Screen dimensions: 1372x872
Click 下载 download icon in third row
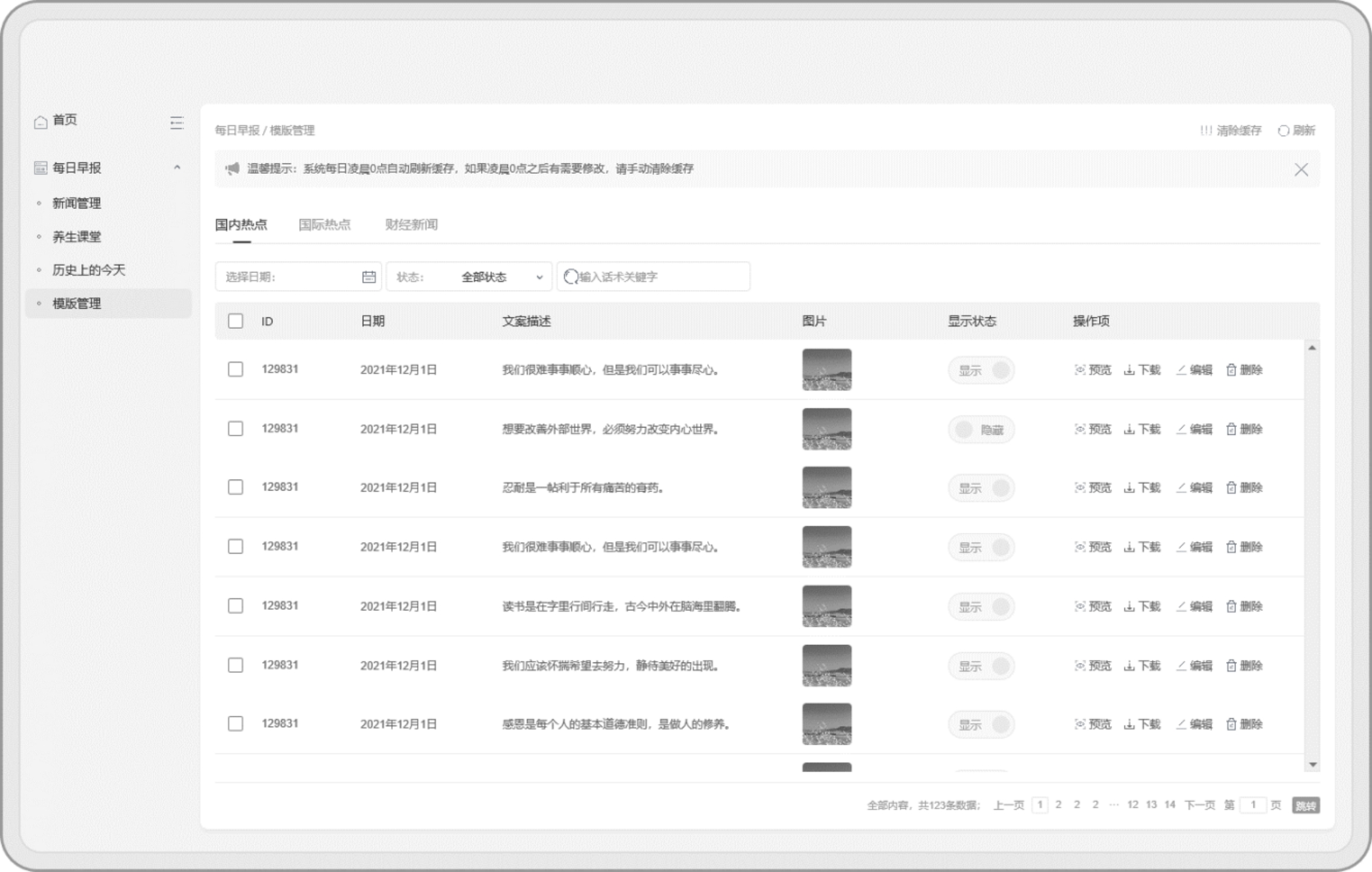(x=1129, y=488)
